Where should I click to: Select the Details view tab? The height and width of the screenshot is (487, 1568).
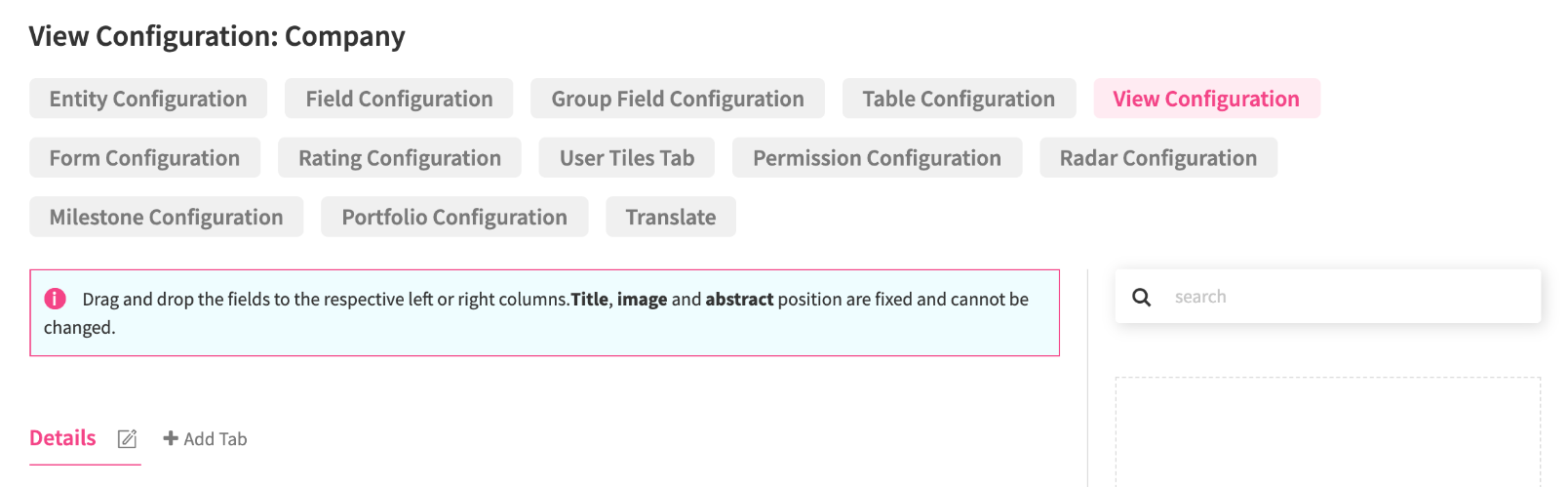click(62, 438)
